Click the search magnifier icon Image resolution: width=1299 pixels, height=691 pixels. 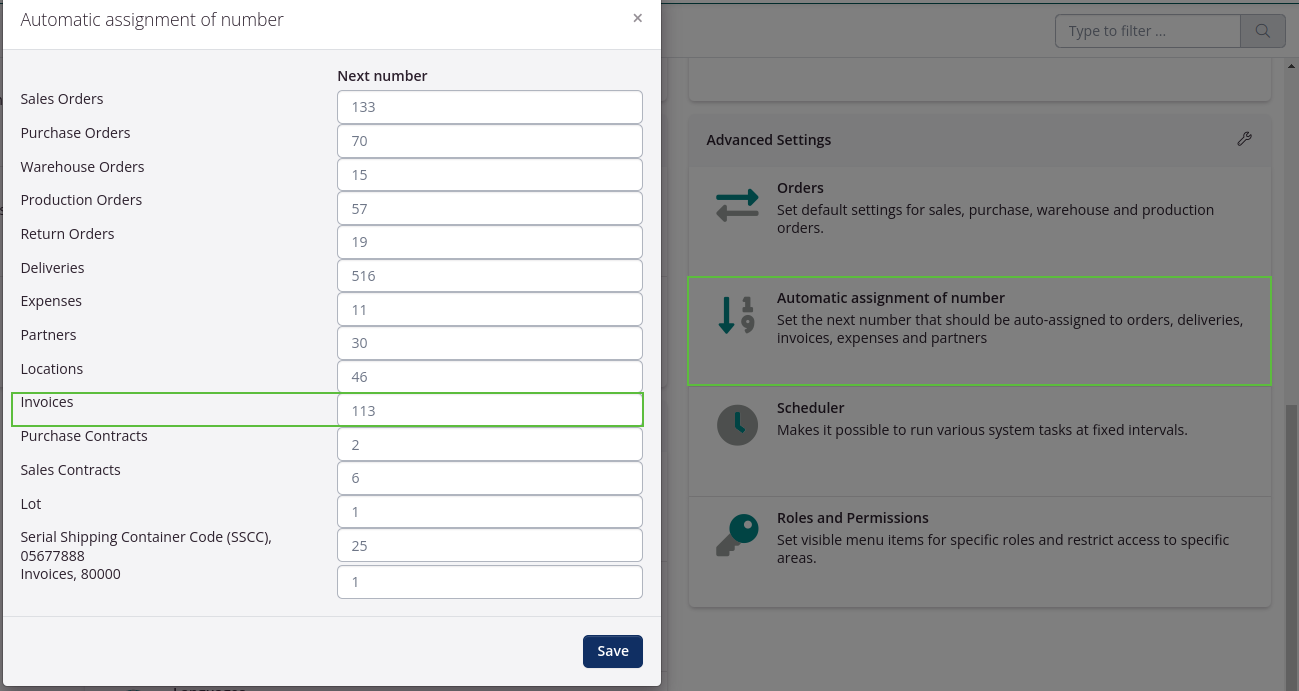pos(1262,30)
